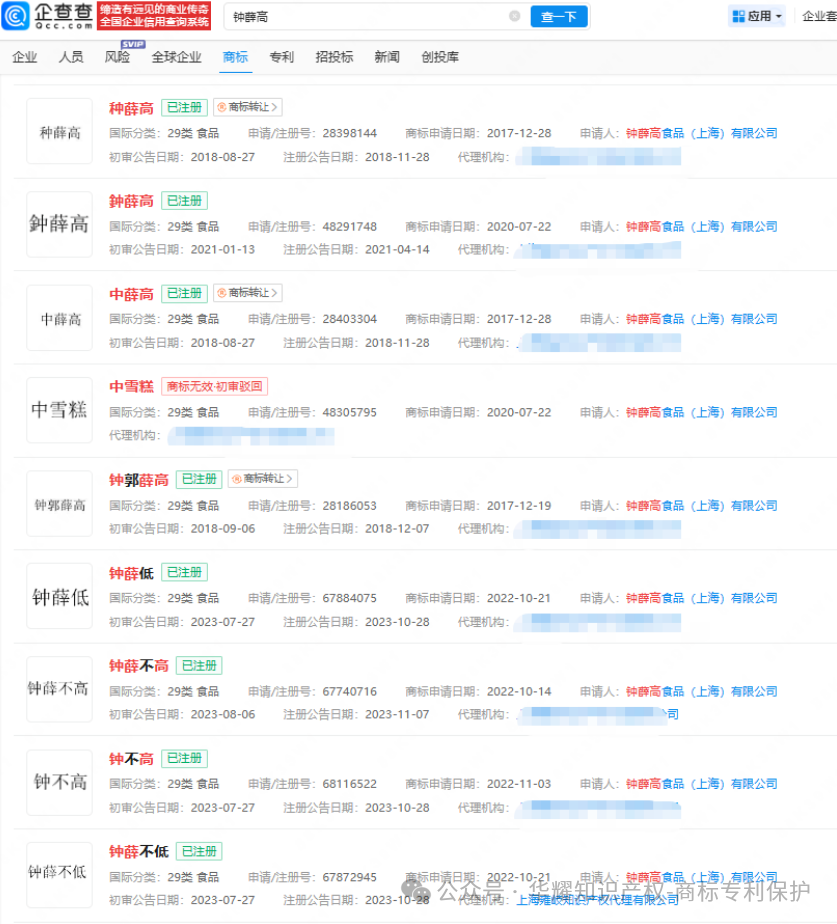Click registration number 67884075
This screenshot has width=837, height=924.
coord(350,598)
